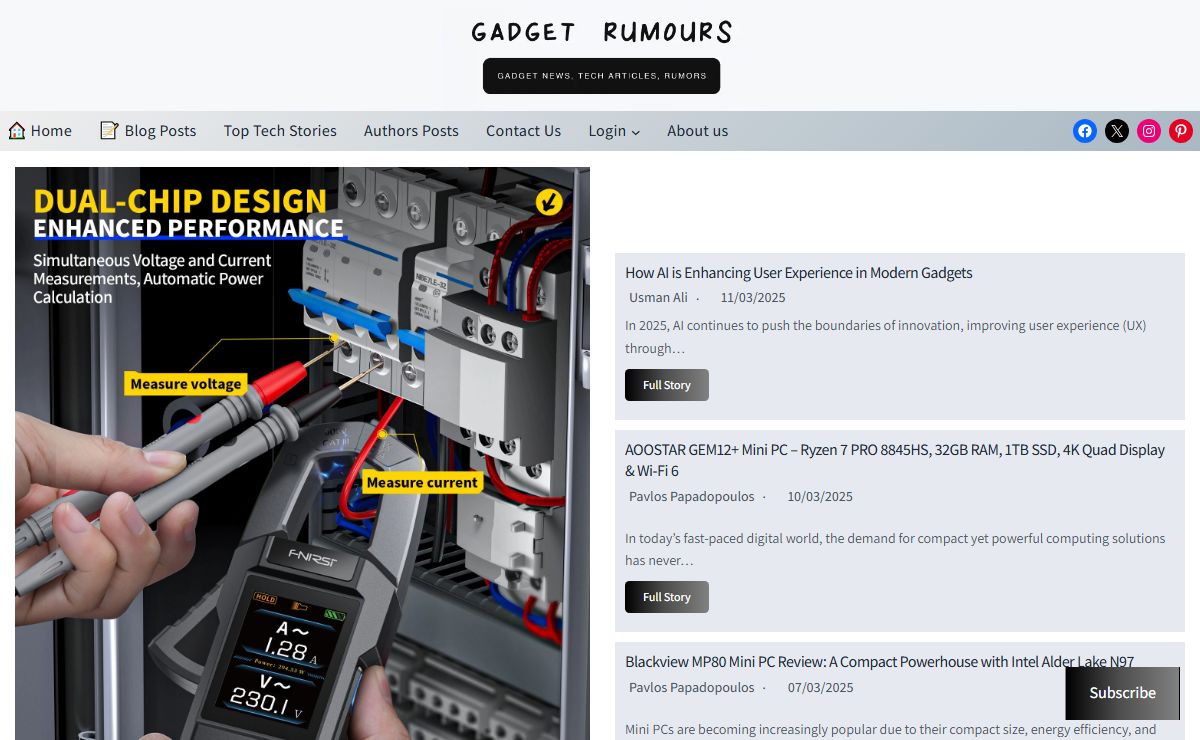
Task: Open 'How AI is Enhancing User Experience' headline
Action: (x=798, y=272)
